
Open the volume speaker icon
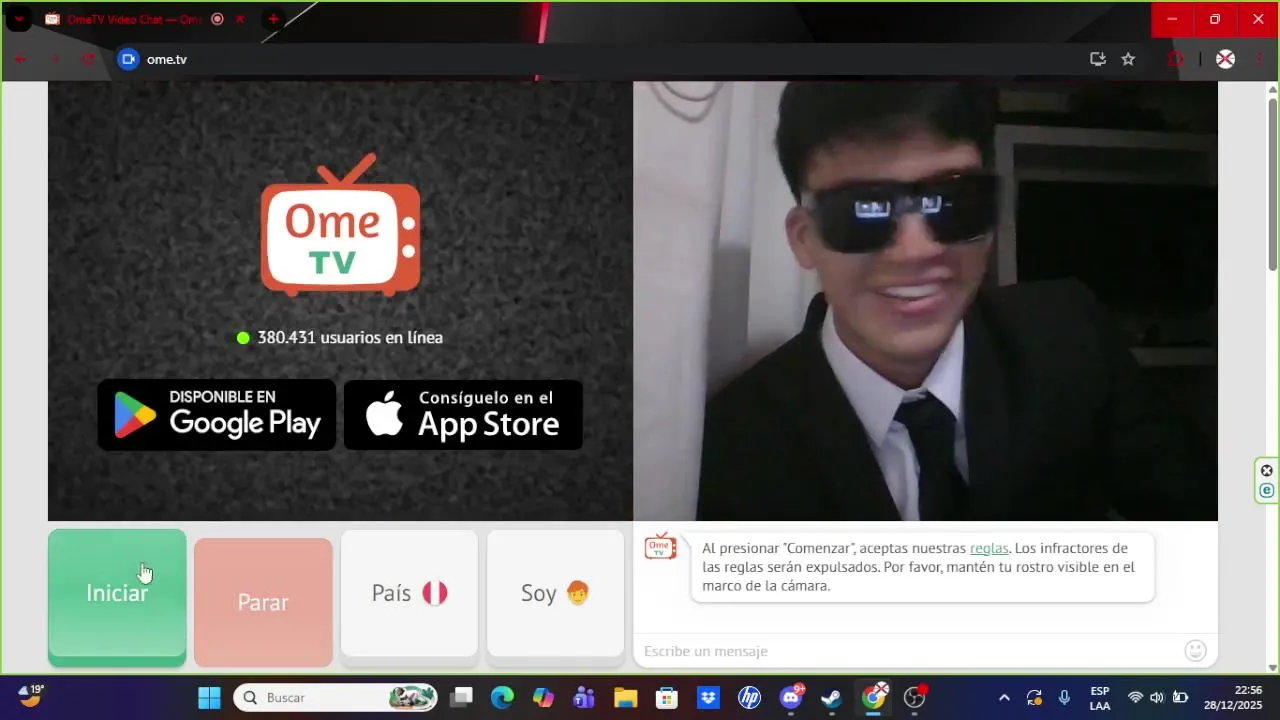[x=1157, y=697]
